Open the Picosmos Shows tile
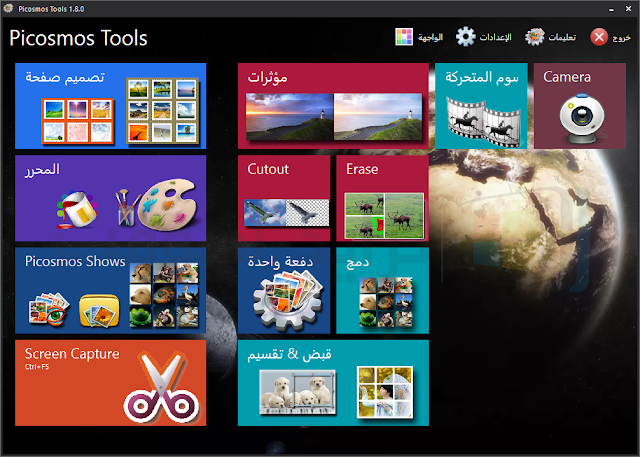Viewport: 640px width, 457px height. (111, 290)
